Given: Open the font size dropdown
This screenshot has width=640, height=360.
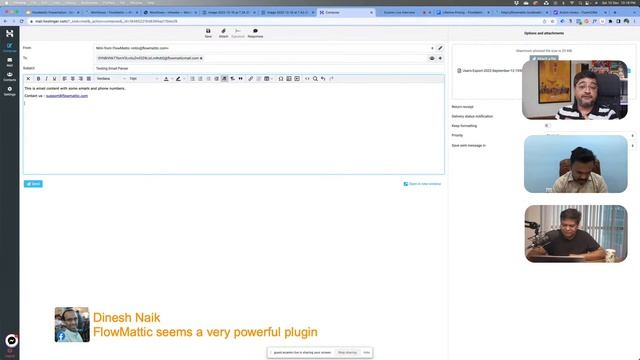Looking at the screenshot, I should 144,79.
